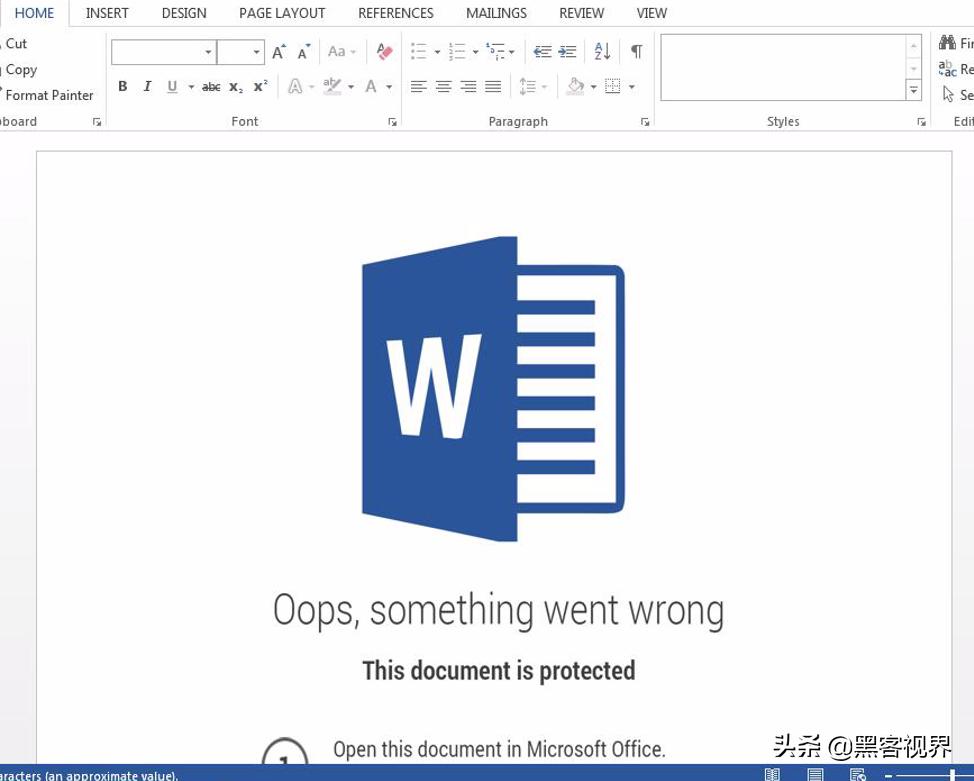974x781 pixels.
Task: Click the Decrease Indent icon
Action: 542,52
